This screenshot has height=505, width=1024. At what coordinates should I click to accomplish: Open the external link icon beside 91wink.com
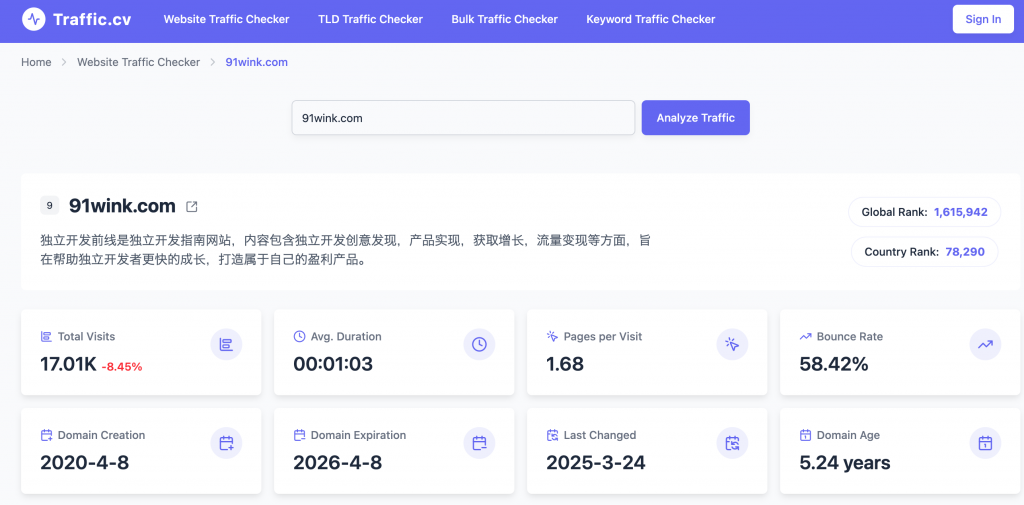coord(191,206)
